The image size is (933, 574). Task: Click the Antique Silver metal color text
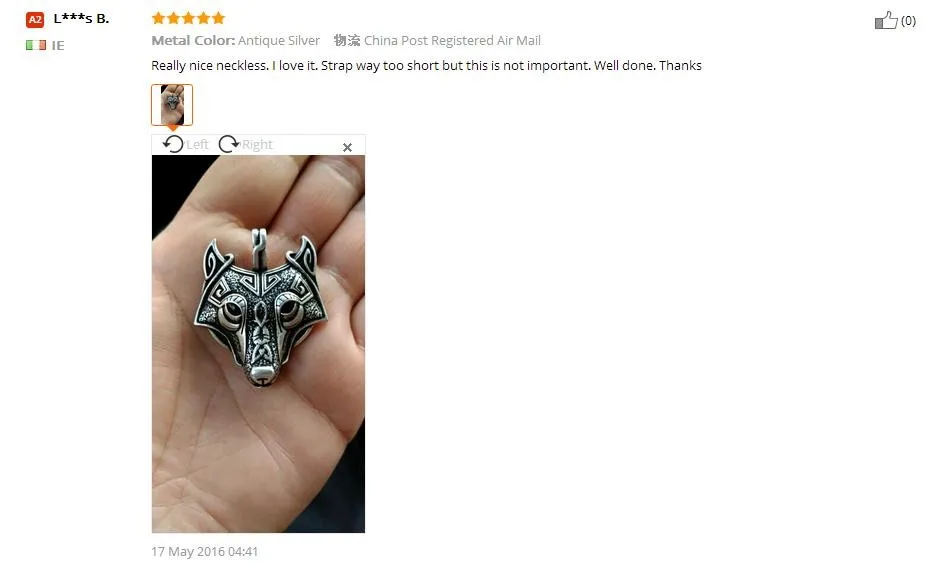click(x=278, y=40)
